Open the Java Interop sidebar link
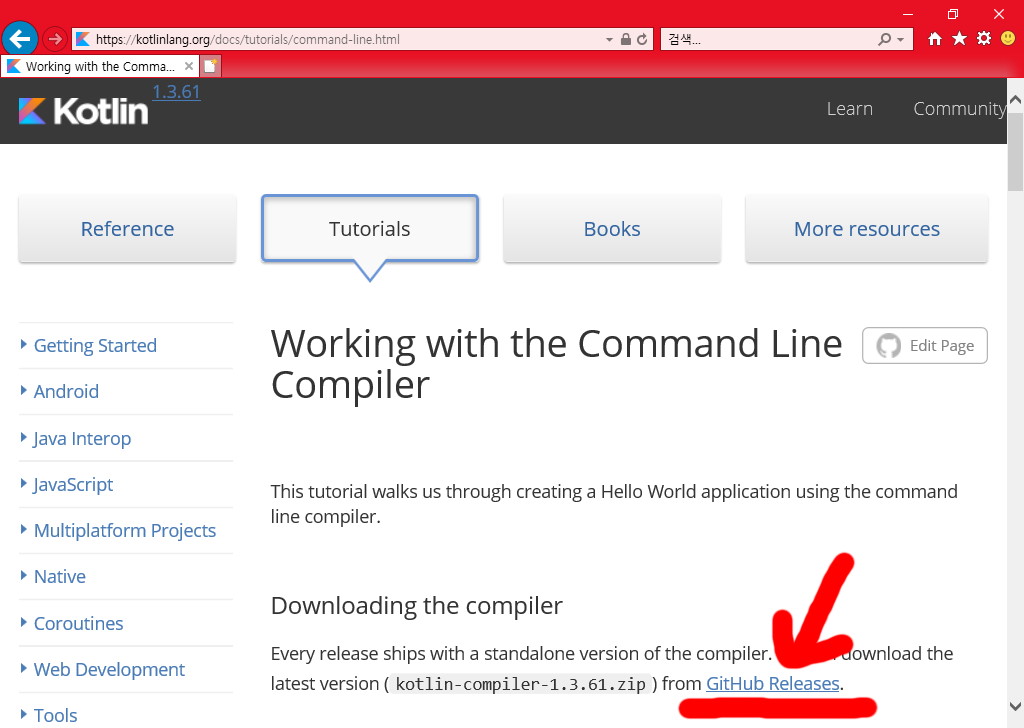Image resolution: width=1024 pixels, height=728 pixels. 82,438
